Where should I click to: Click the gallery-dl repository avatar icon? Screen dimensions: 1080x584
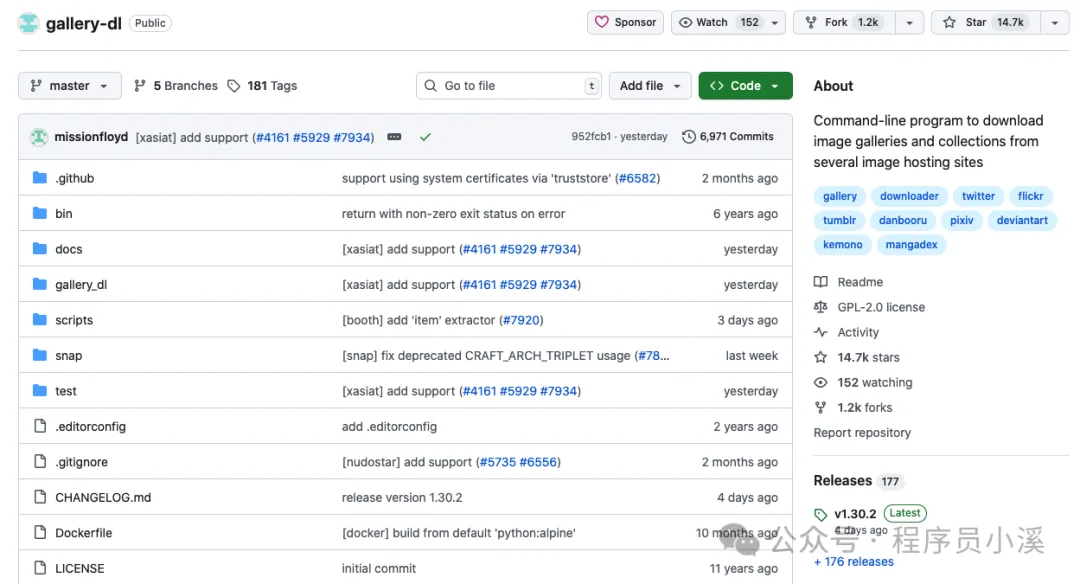[28, 23]
